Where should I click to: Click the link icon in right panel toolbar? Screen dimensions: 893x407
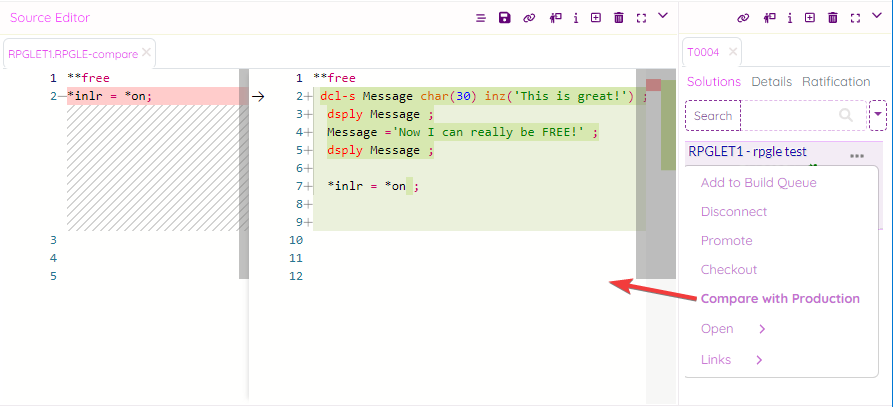point(743,18)
